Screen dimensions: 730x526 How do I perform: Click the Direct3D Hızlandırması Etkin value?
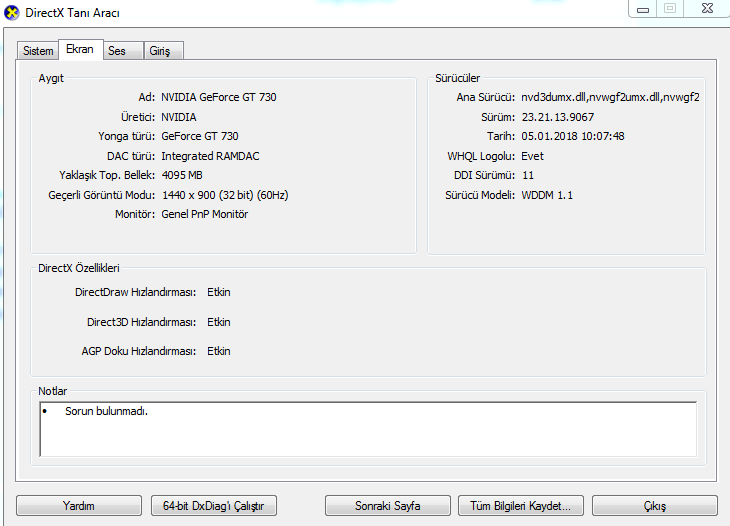pyautogui.click(x=219, y=322)
